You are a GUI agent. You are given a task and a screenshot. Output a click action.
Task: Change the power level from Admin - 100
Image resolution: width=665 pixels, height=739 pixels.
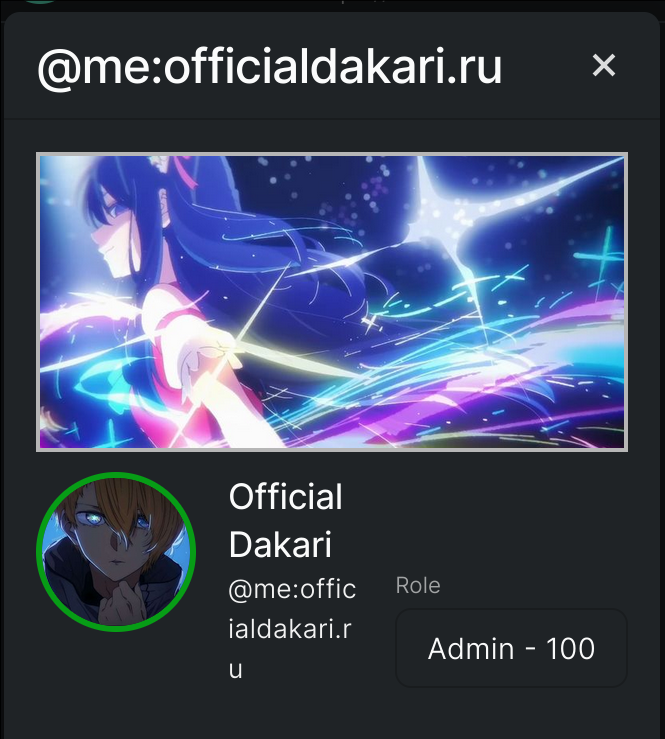pos(511,648)
